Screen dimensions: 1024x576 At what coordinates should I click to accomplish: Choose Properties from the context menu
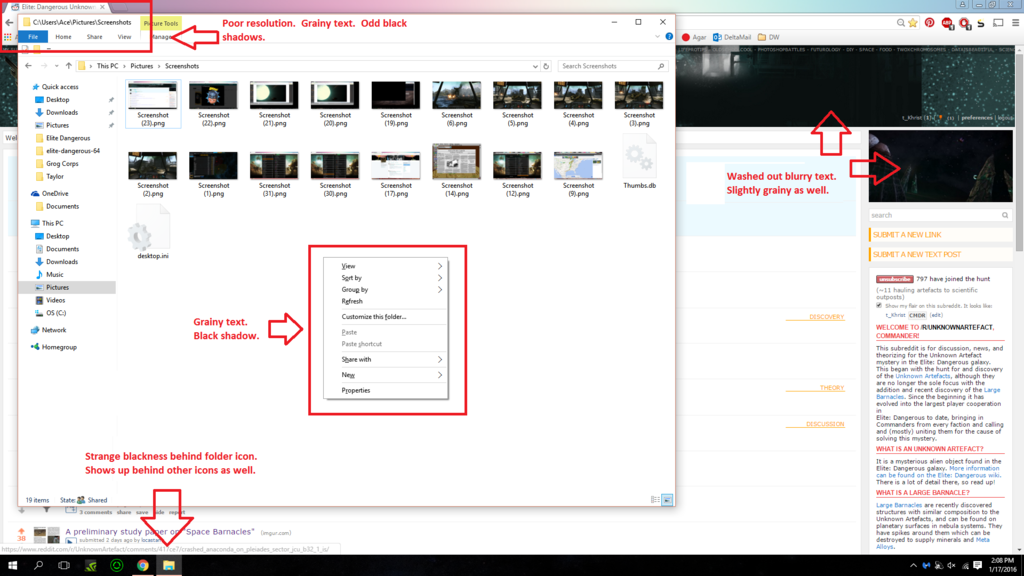pos(385,391)
